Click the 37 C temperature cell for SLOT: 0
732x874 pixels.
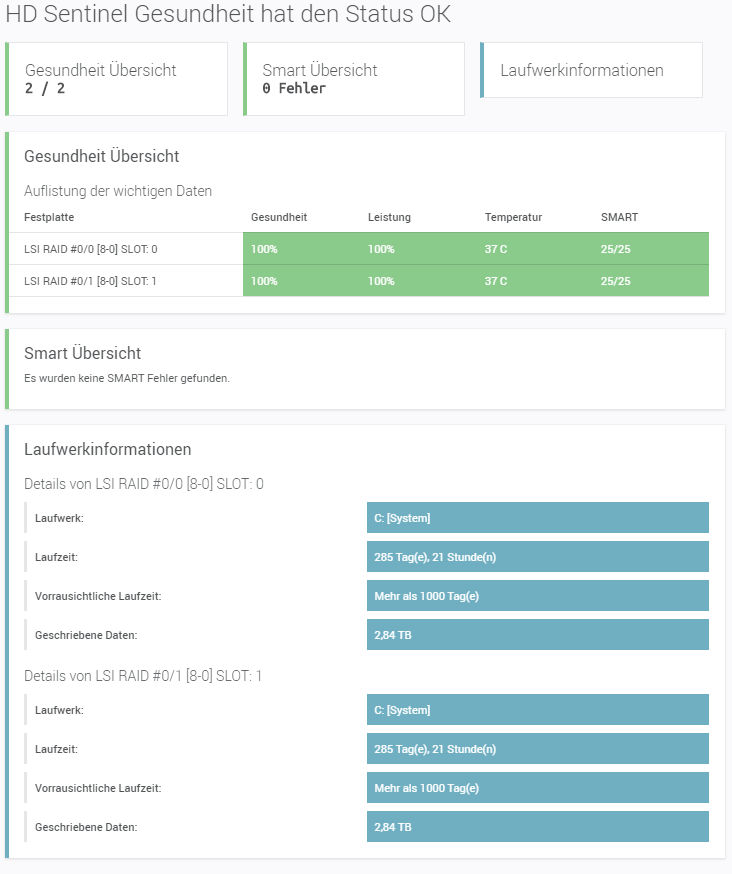[x=496, y=249]
